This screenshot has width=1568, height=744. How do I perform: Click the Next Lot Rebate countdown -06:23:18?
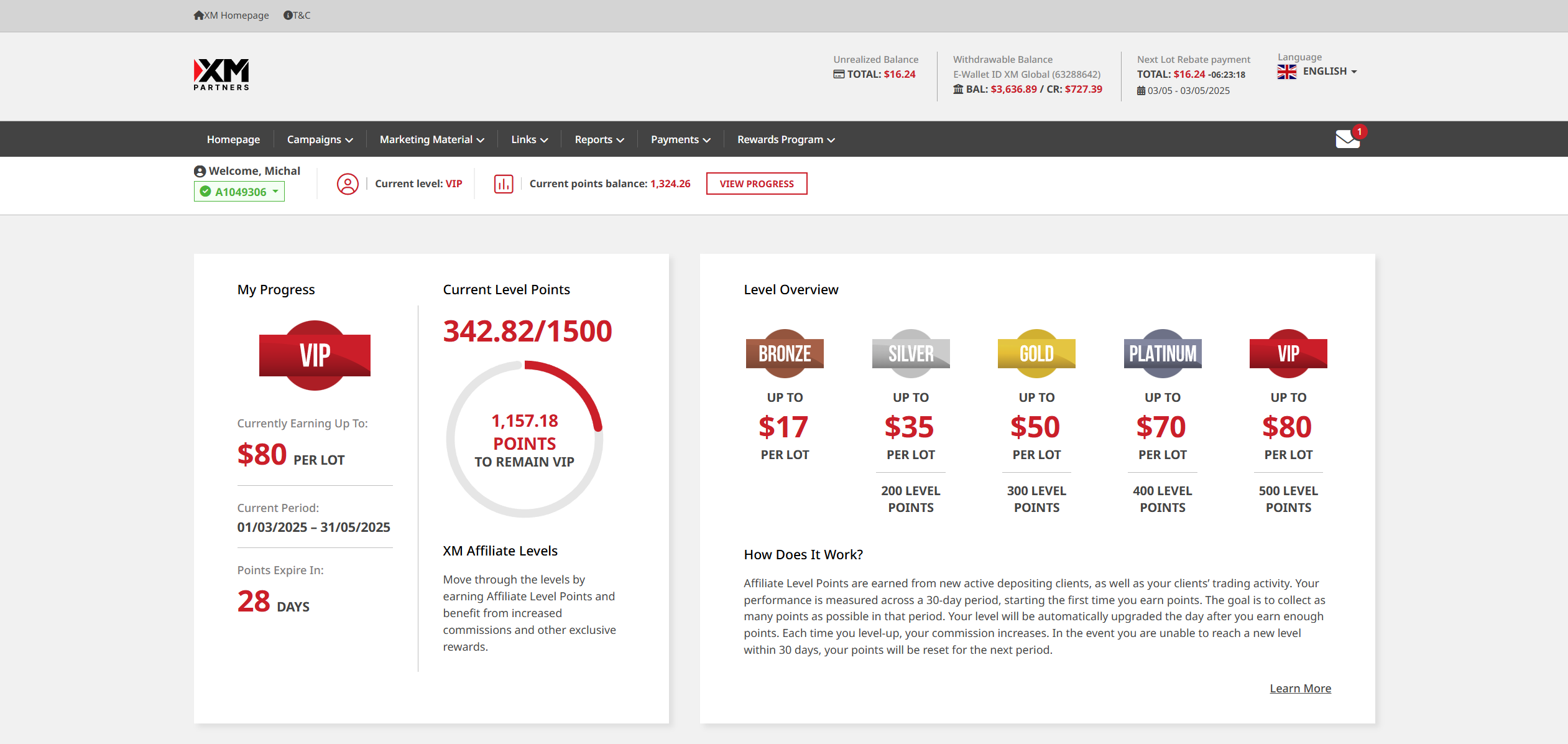click(1227, 75)
